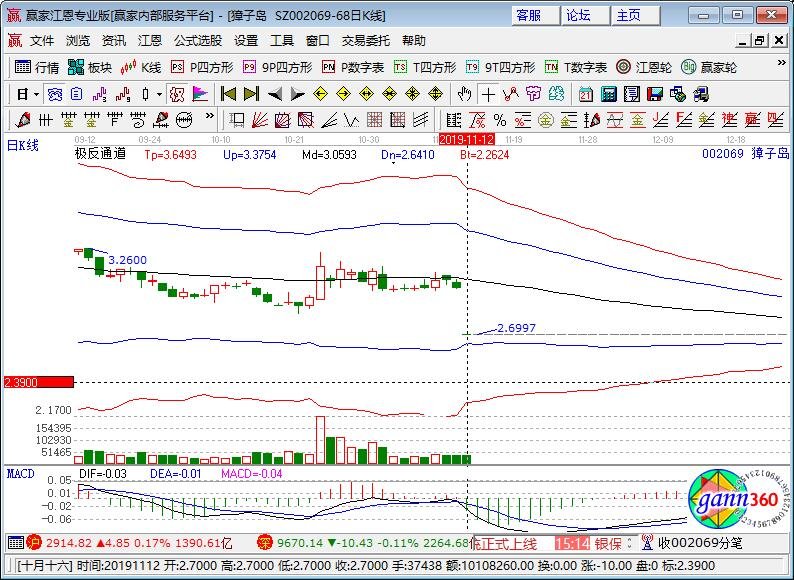This screenshot has height=580, width=794.
Task: Jump to first bar arrow icon
Action: (228, 94)
